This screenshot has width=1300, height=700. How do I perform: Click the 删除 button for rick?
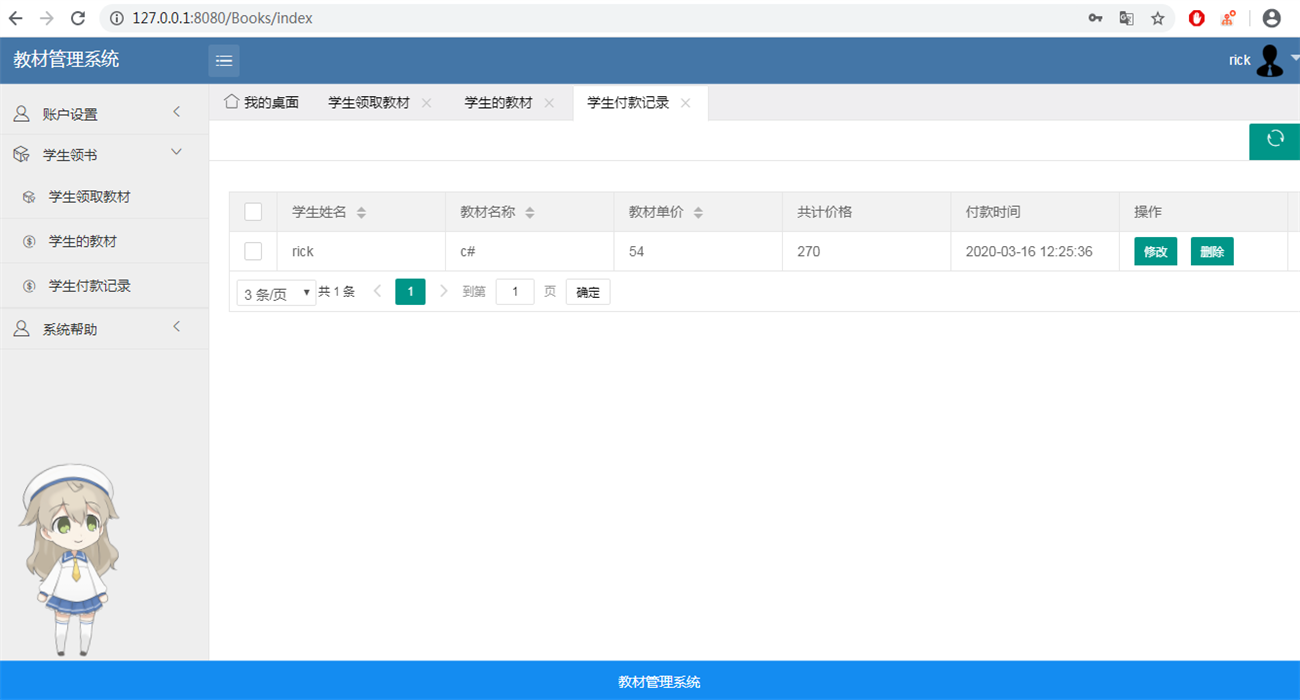tap(1212, 251)
